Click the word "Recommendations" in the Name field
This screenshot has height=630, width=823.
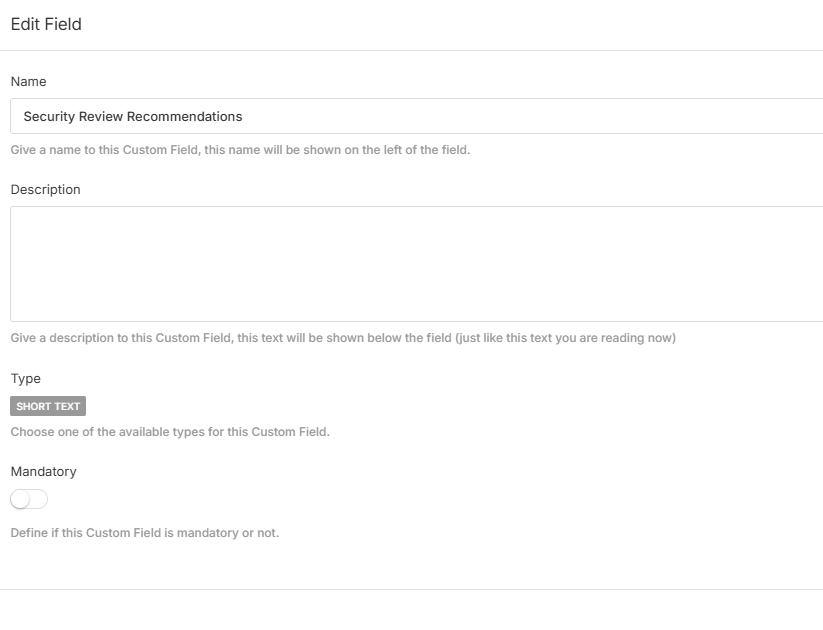pos(185,116)
